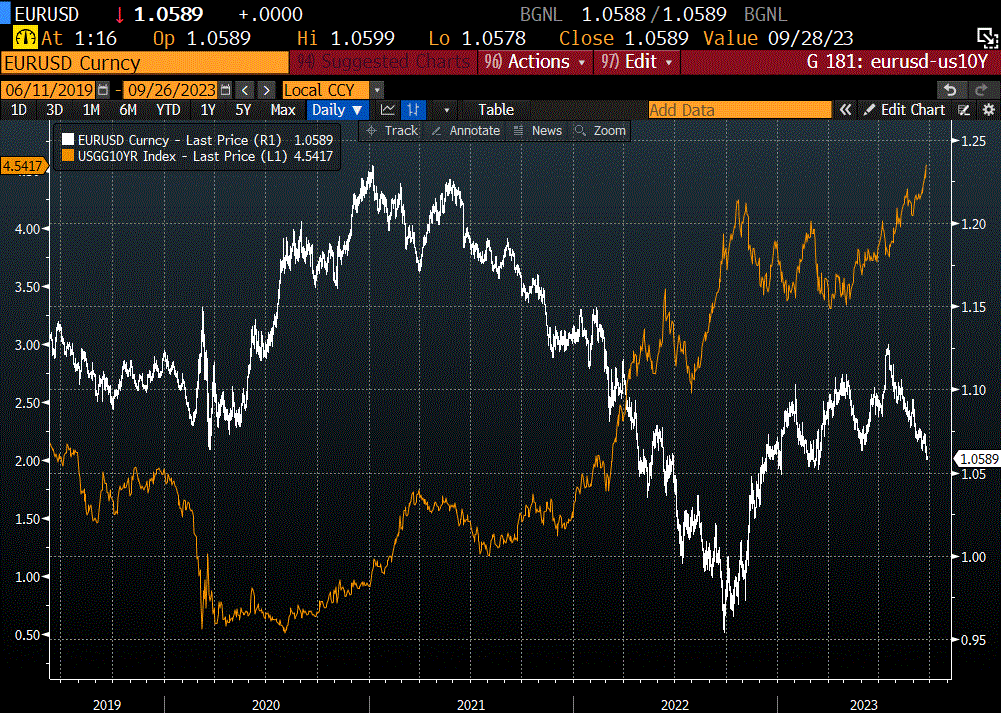The image size is (1001, 713).
Task: Open chart settings via the gear icon
Action: click(989, 110)
